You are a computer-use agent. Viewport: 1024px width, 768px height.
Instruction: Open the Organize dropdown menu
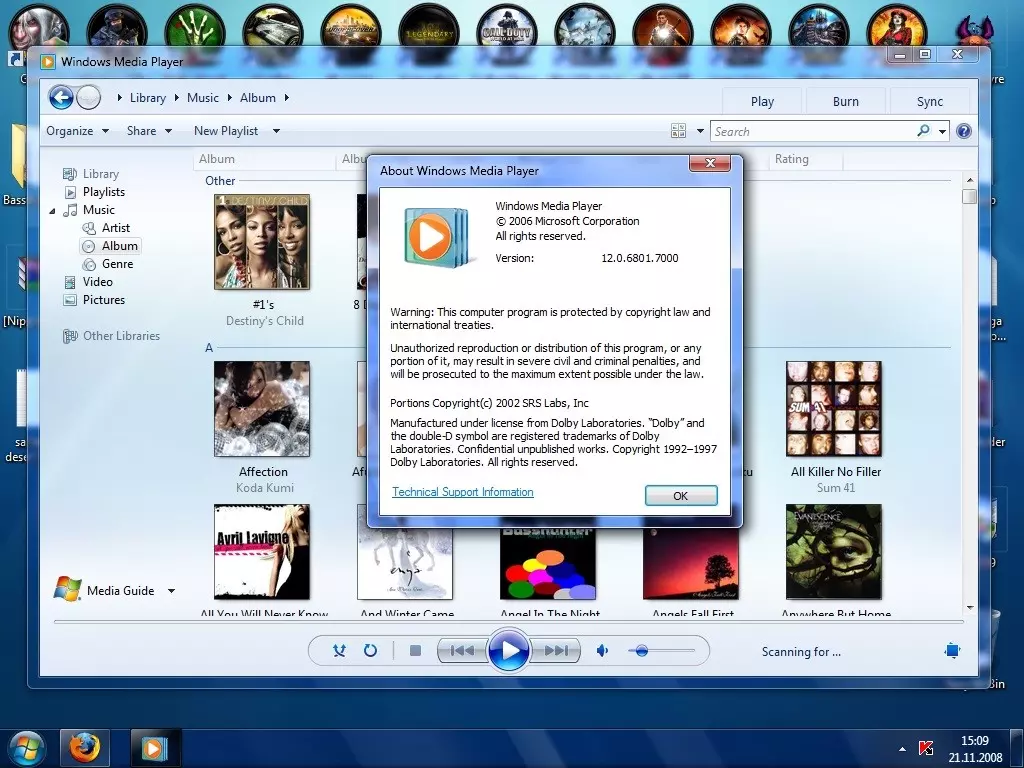point(77,131)
